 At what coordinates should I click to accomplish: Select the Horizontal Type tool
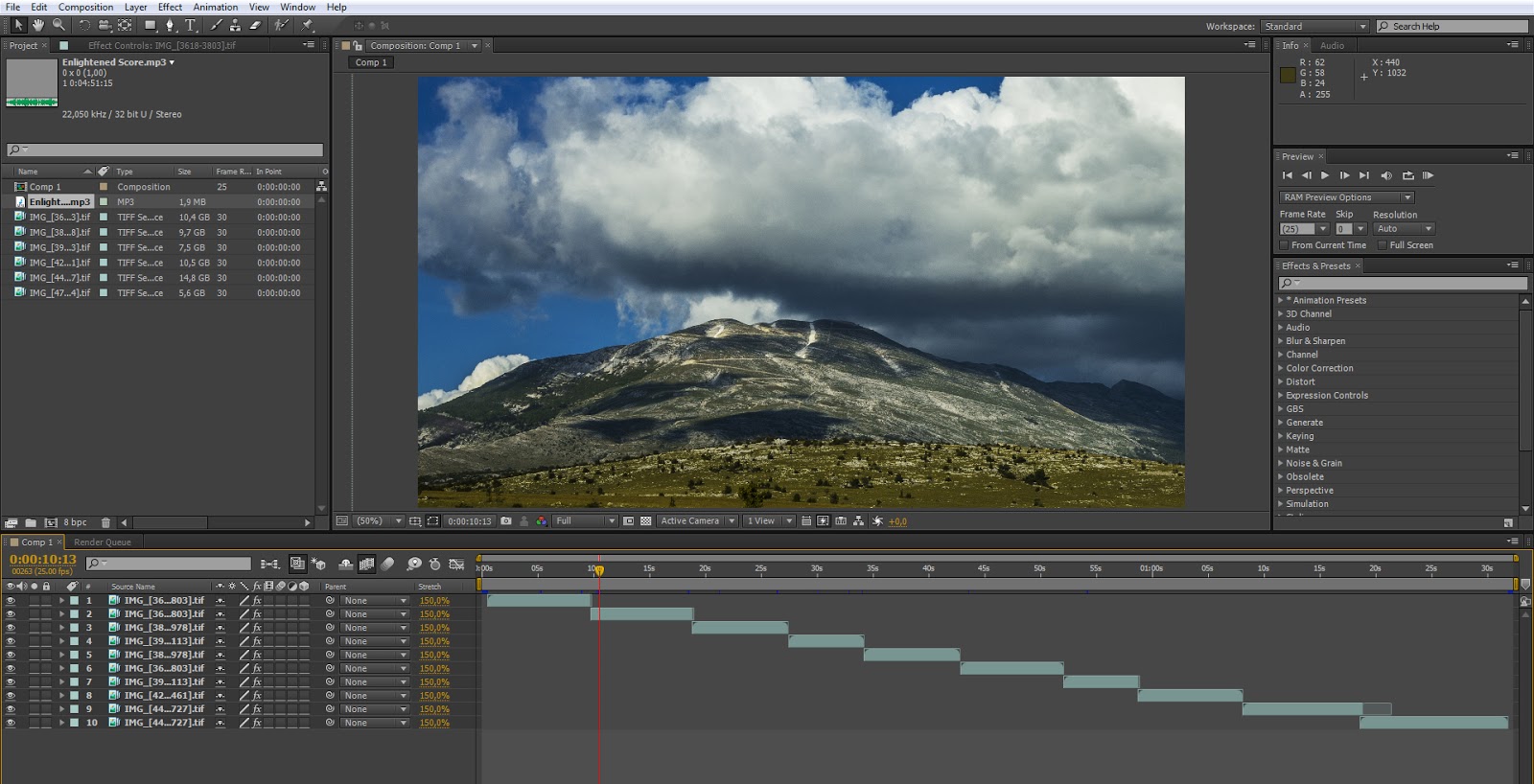[191, 26]
